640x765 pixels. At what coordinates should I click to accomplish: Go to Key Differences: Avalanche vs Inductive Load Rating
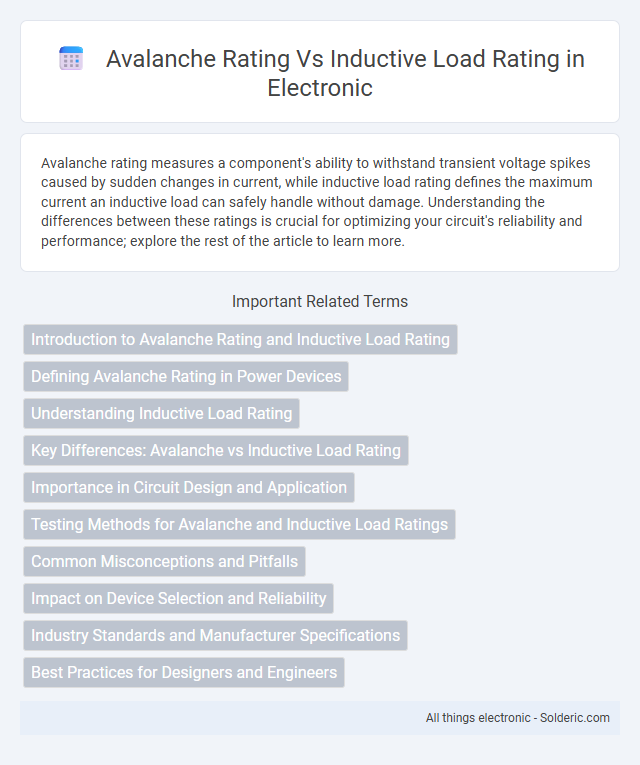(x=216, y=450)
